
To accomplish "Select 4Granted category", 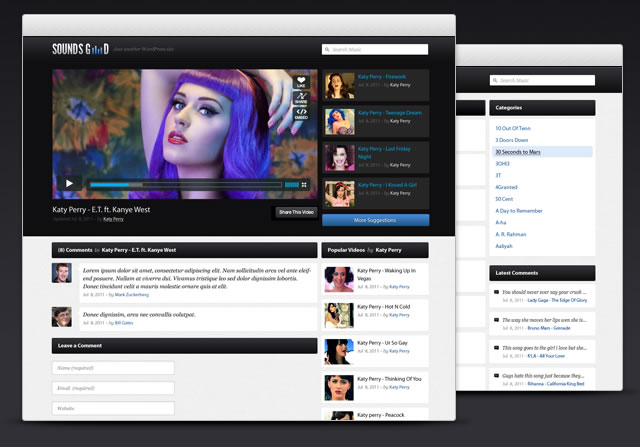I will pyautogui.click(x=507, y=187).
